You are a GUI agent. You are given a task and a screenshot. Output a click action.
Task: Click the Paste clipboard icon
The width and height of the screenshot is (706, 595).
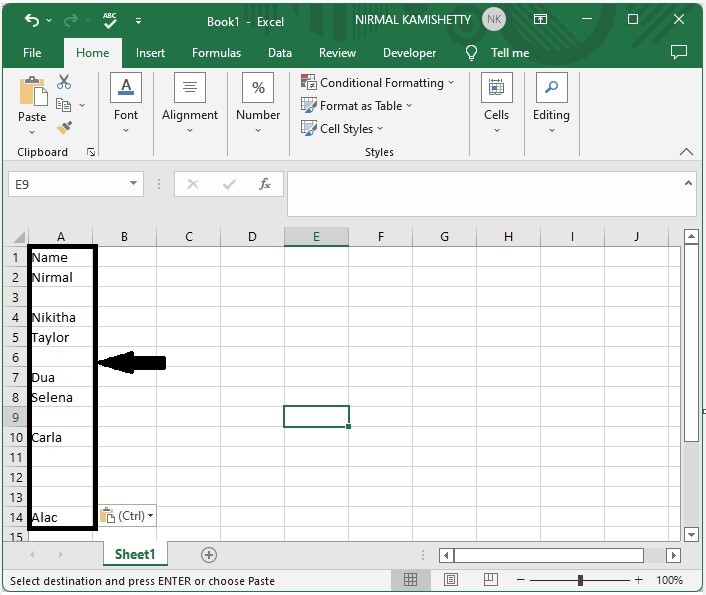[x=33, y=91]
